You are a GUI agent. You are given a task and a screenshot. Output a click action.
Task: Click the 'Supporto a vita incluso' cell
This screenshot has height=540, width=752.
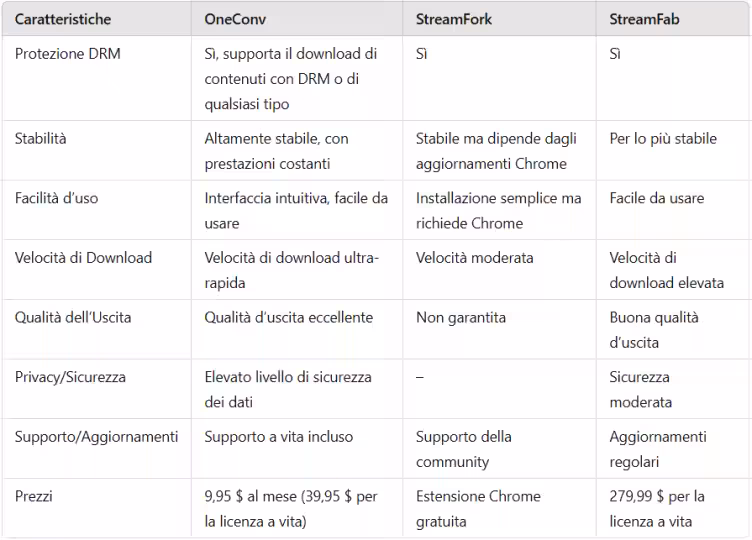[279, 437]
